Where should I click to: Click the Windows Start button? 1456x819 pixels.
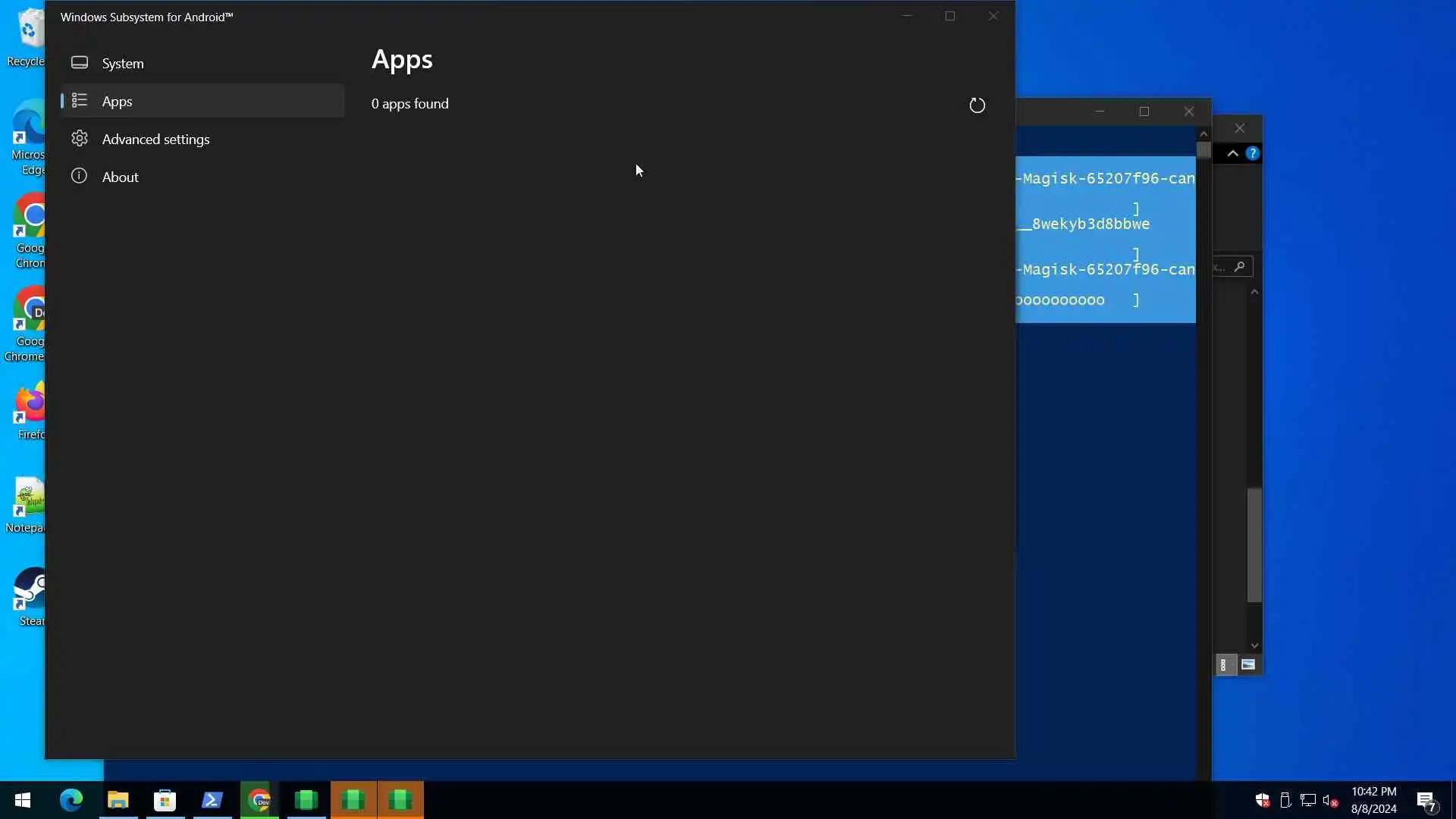coord(23,800)
